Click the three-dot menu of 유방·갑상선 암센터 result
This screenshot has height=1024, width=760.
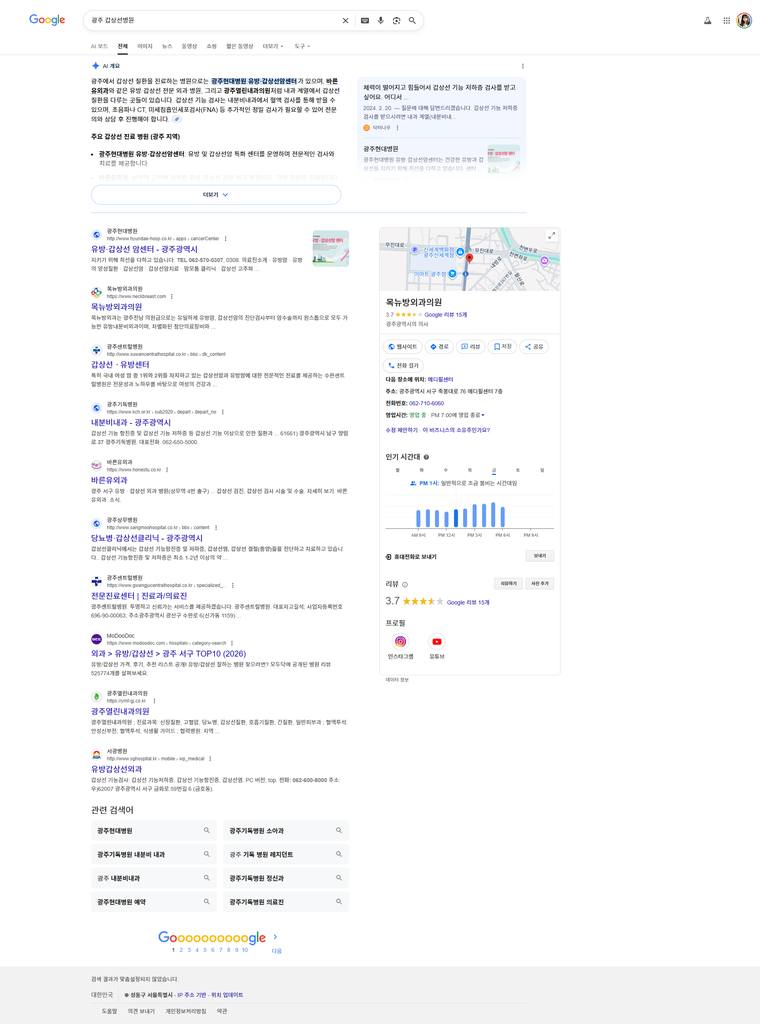(226, 239)
